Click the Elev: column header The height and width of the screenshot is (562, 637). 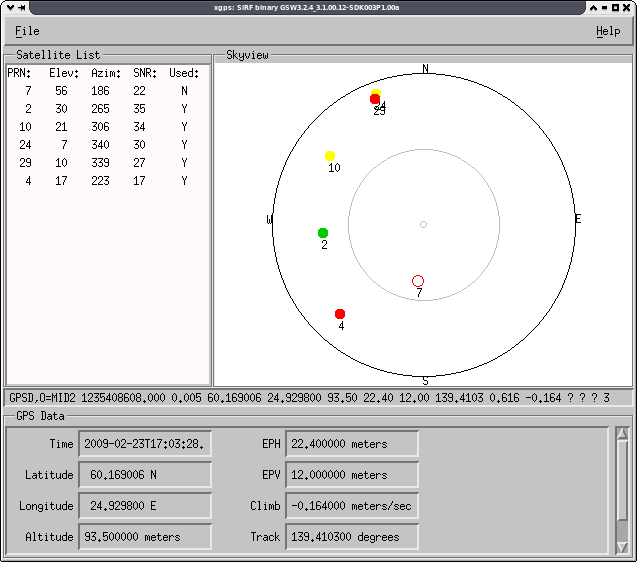(64, 73)
